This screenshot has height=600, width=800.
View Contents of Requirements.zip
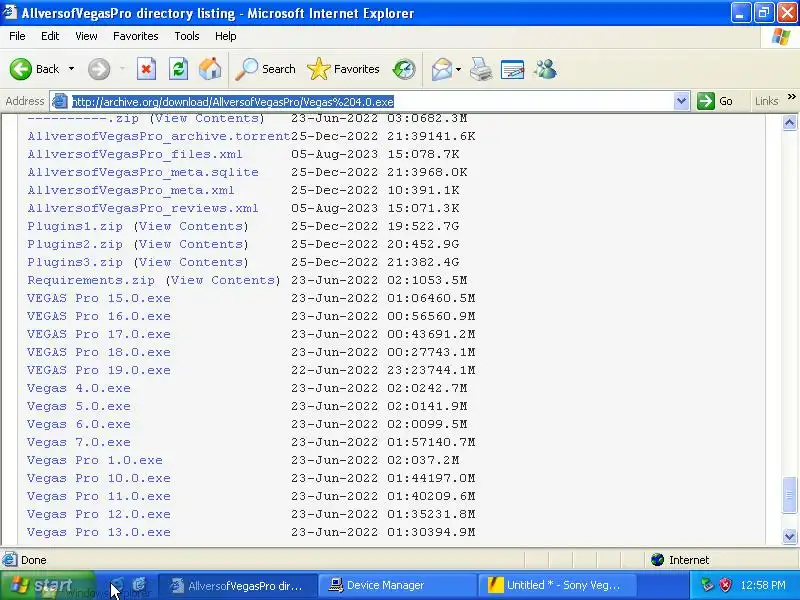point(223,280)
